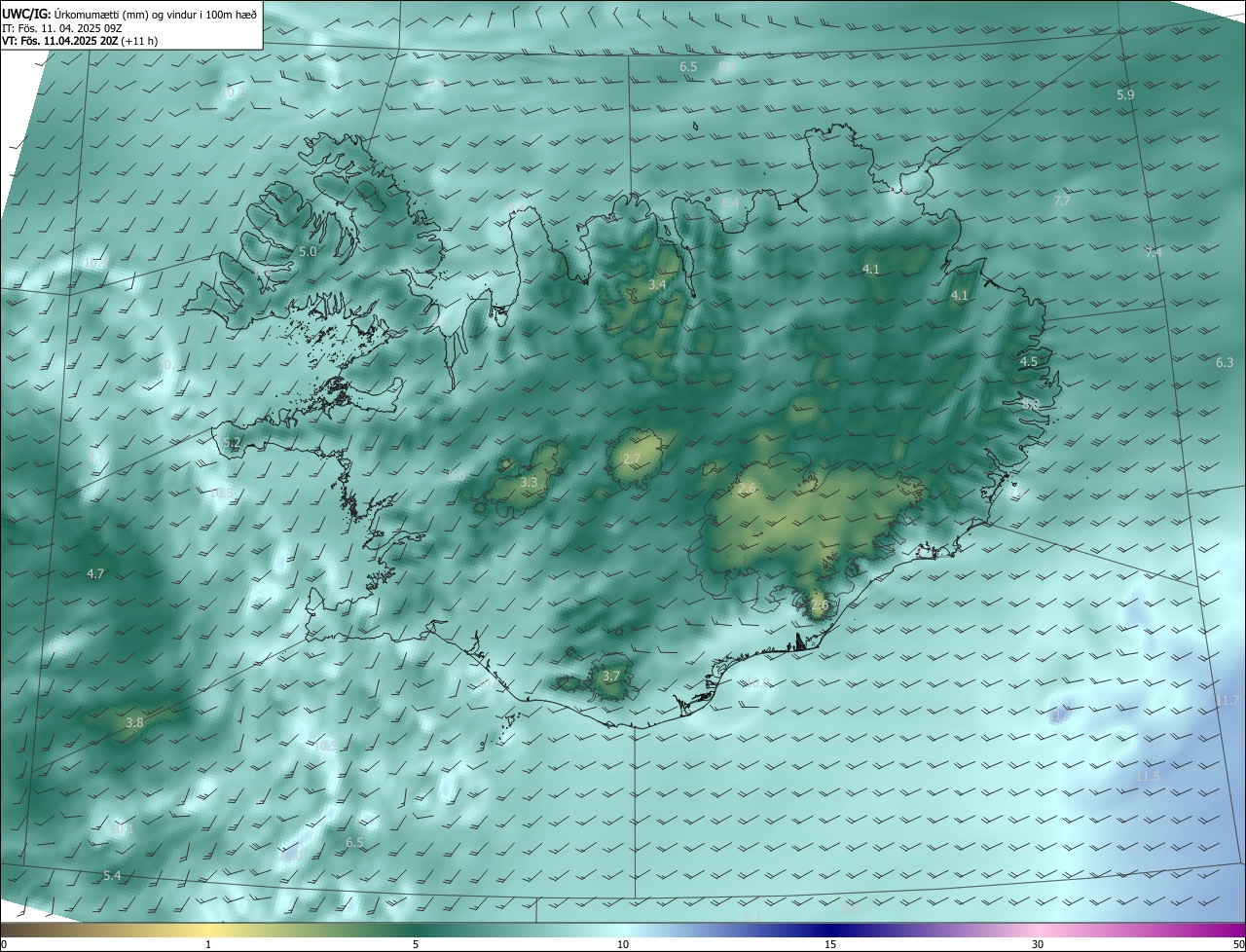Click the 1 tick label on the color scale

tap(208, 944)
